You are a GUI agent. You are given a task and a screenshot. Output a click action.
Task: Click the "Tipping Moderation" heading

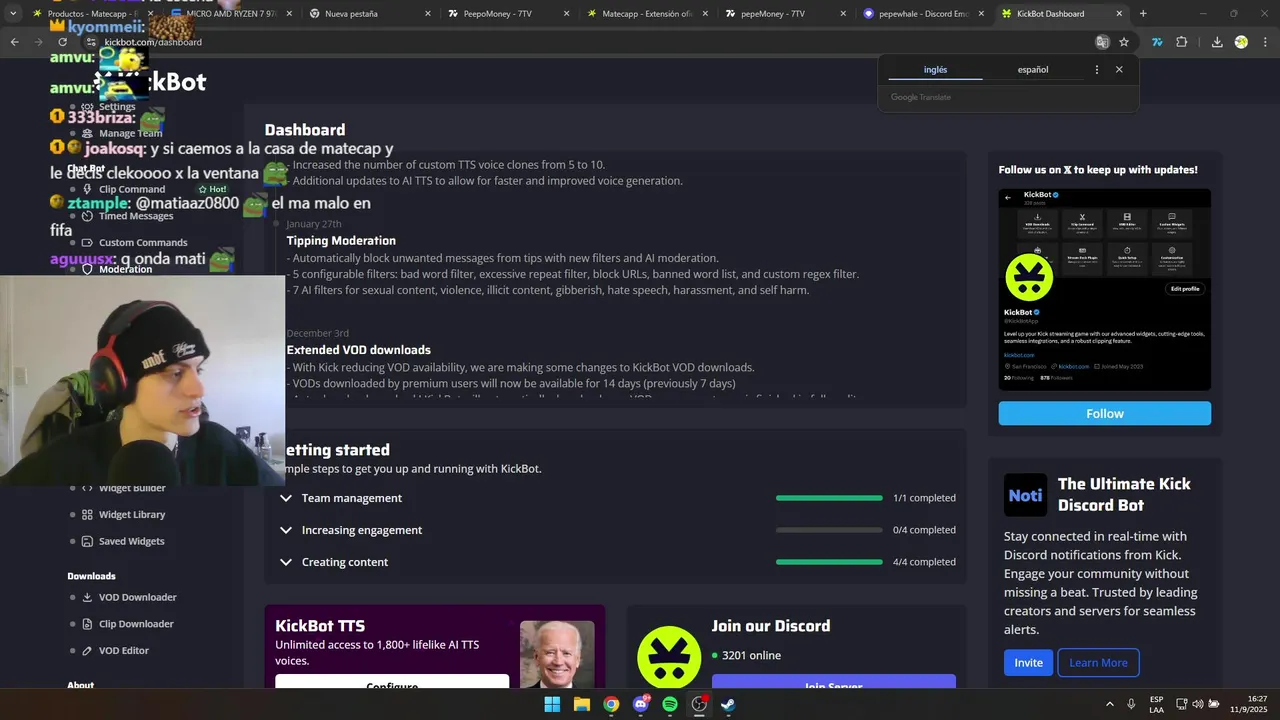(341, 241)
